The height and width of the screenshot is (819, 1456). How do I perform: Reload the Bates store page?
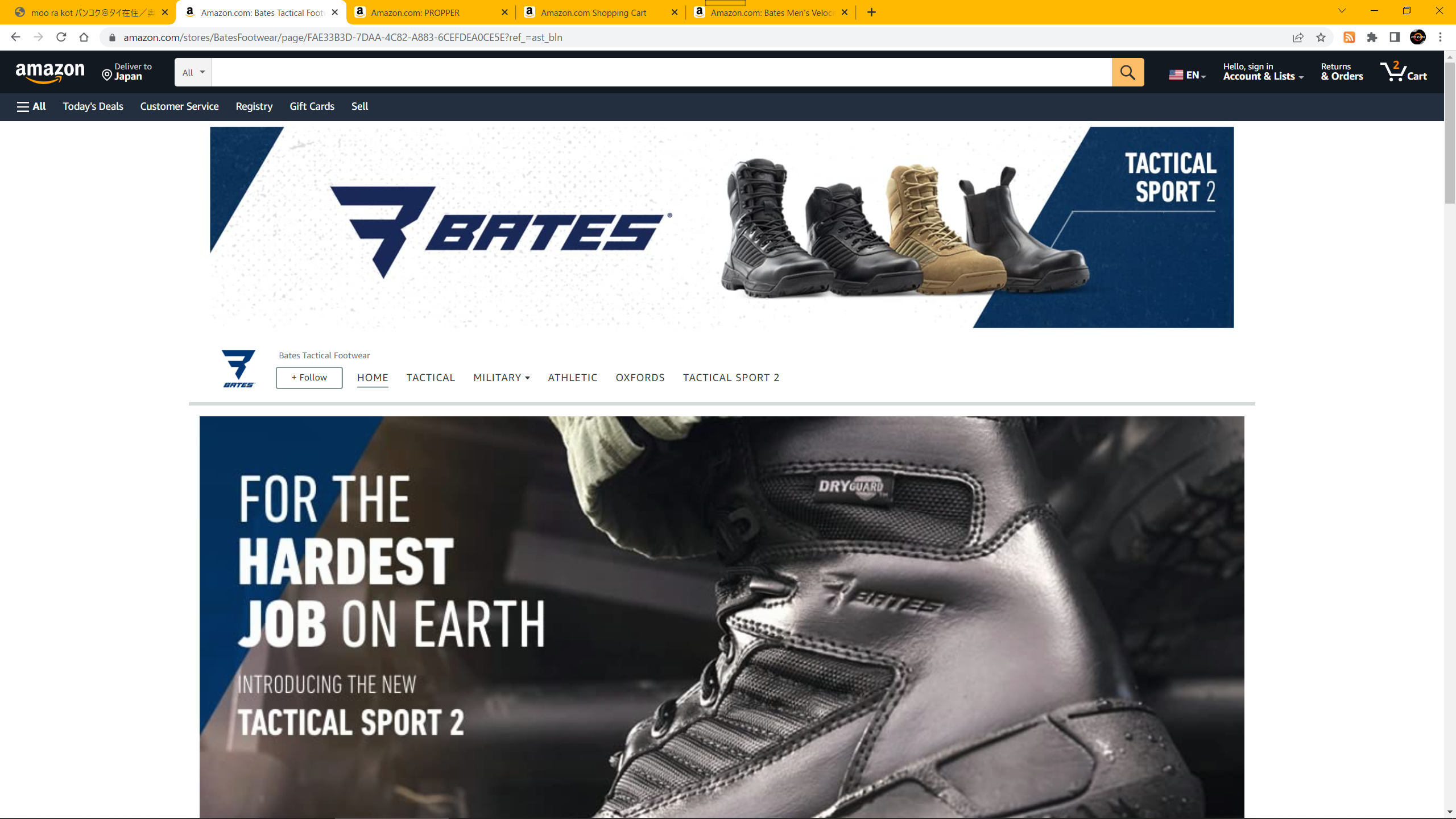61,37
